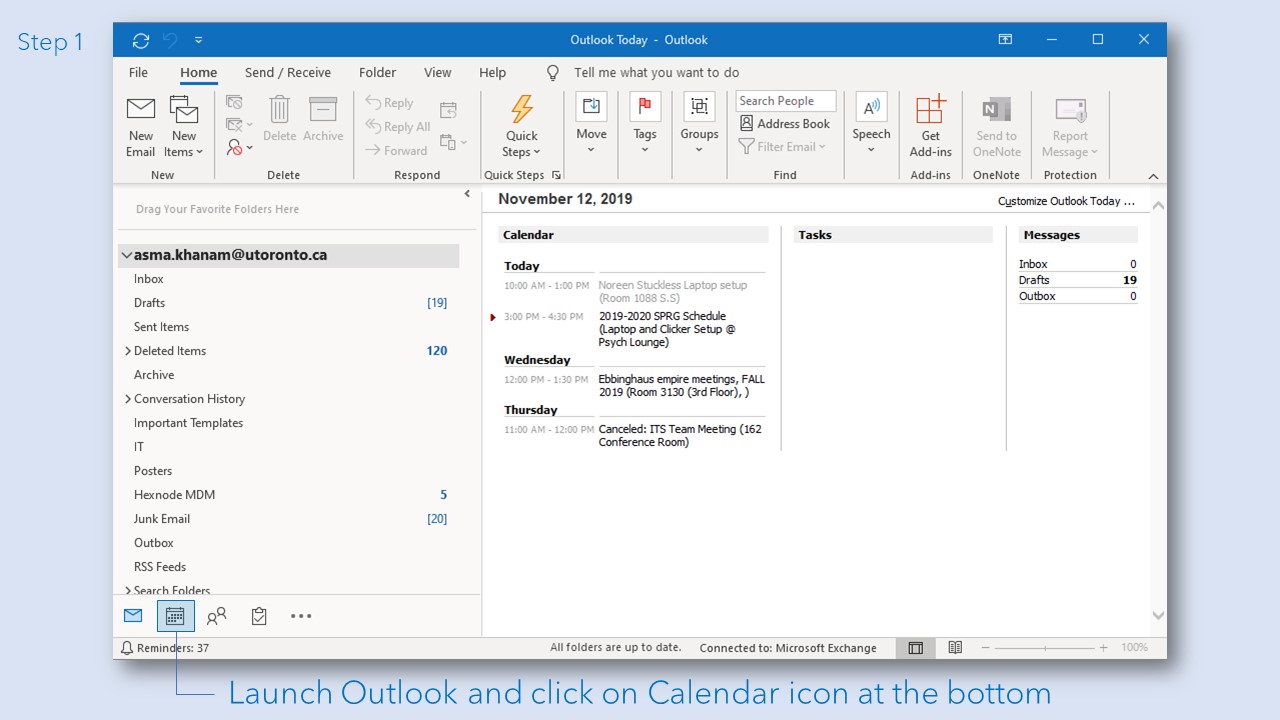Open the Outbox link under Messages
This screenshot has height=720, width=1280.
click(x=1037, y=296)
